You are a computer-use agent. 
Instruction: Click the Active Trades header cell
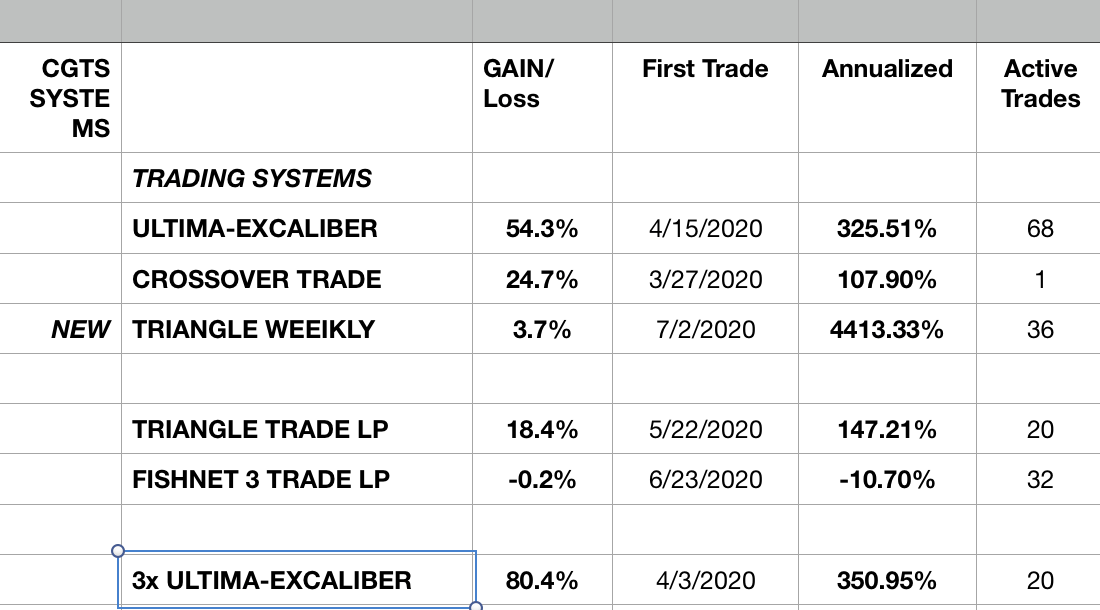point(1040,84)
